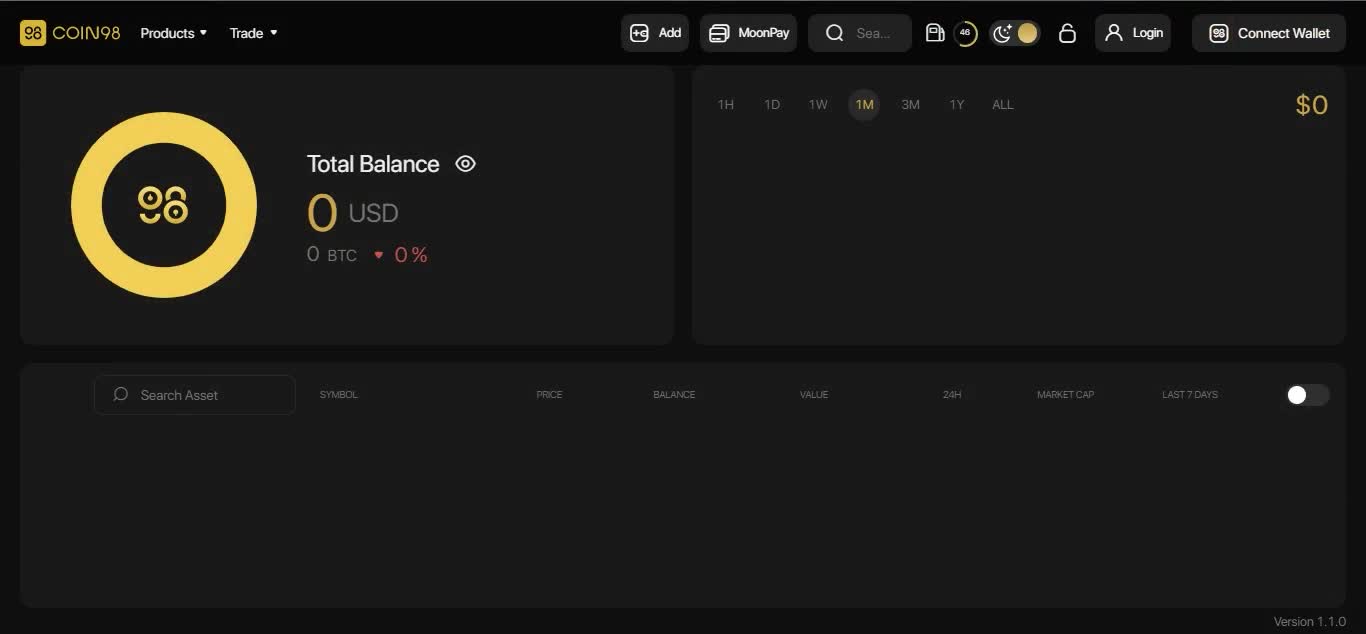Toggle the switch beside Last 7 Days

pyautogui.click(x=1307, y=395)
